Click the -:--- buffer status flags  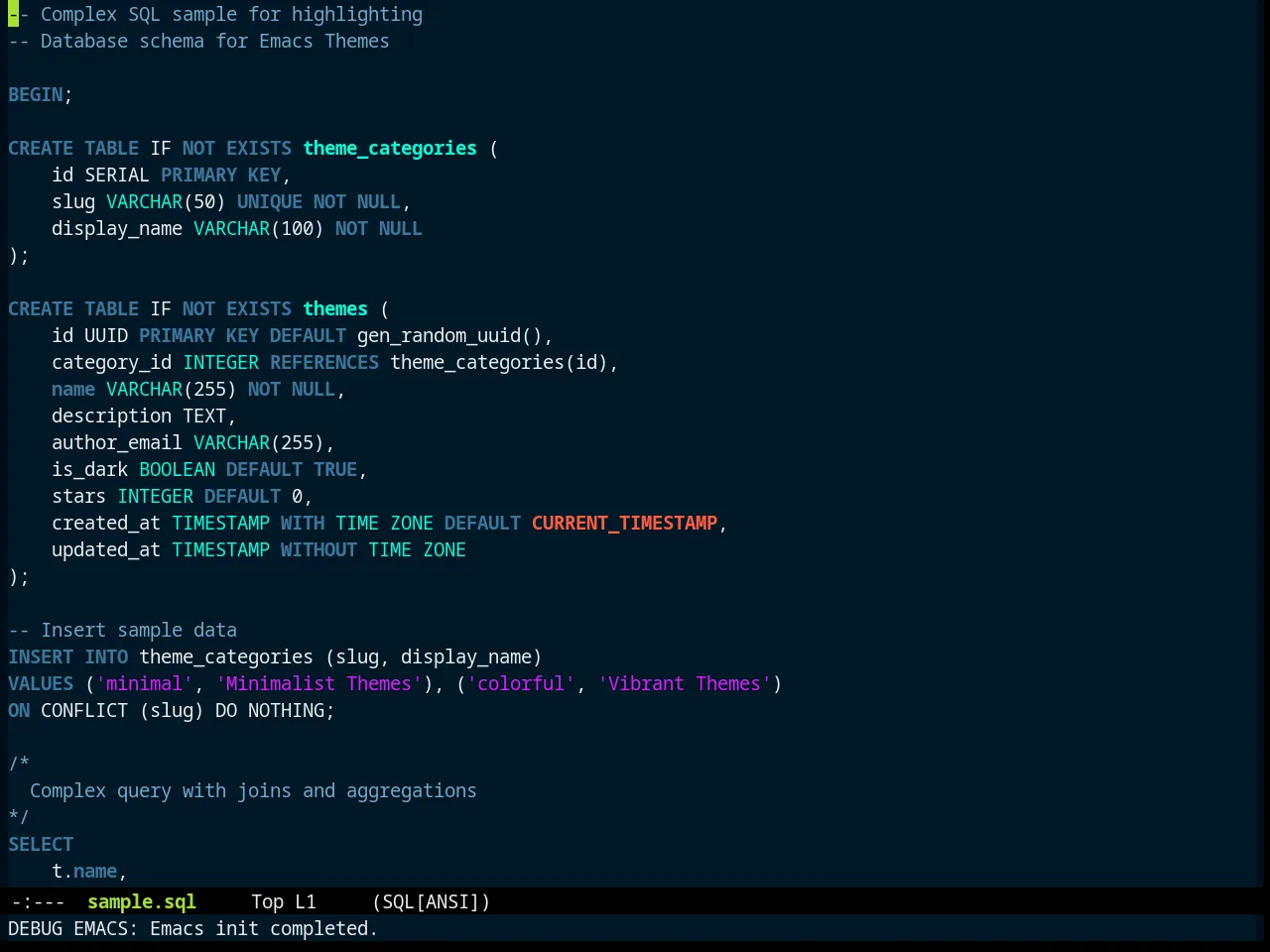click(x=38, y=901)
